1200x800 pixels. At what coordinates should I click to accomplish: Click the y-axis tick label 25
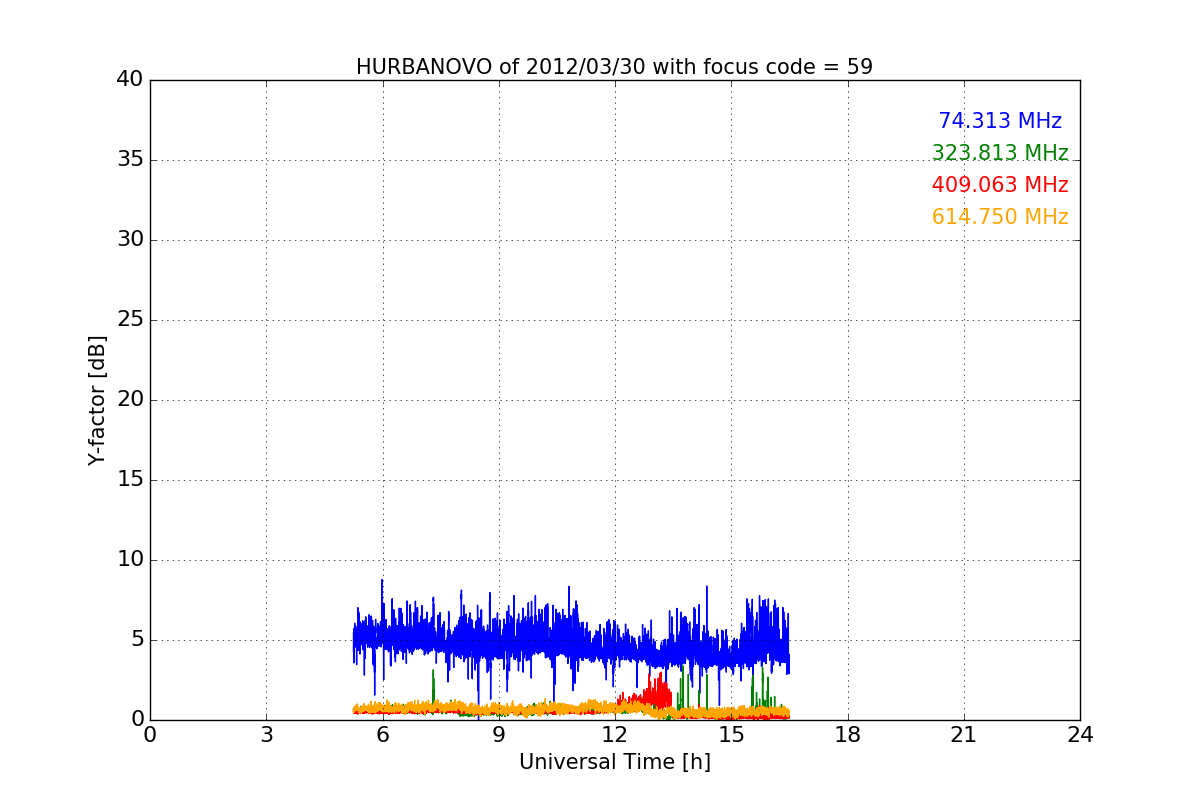130,319
